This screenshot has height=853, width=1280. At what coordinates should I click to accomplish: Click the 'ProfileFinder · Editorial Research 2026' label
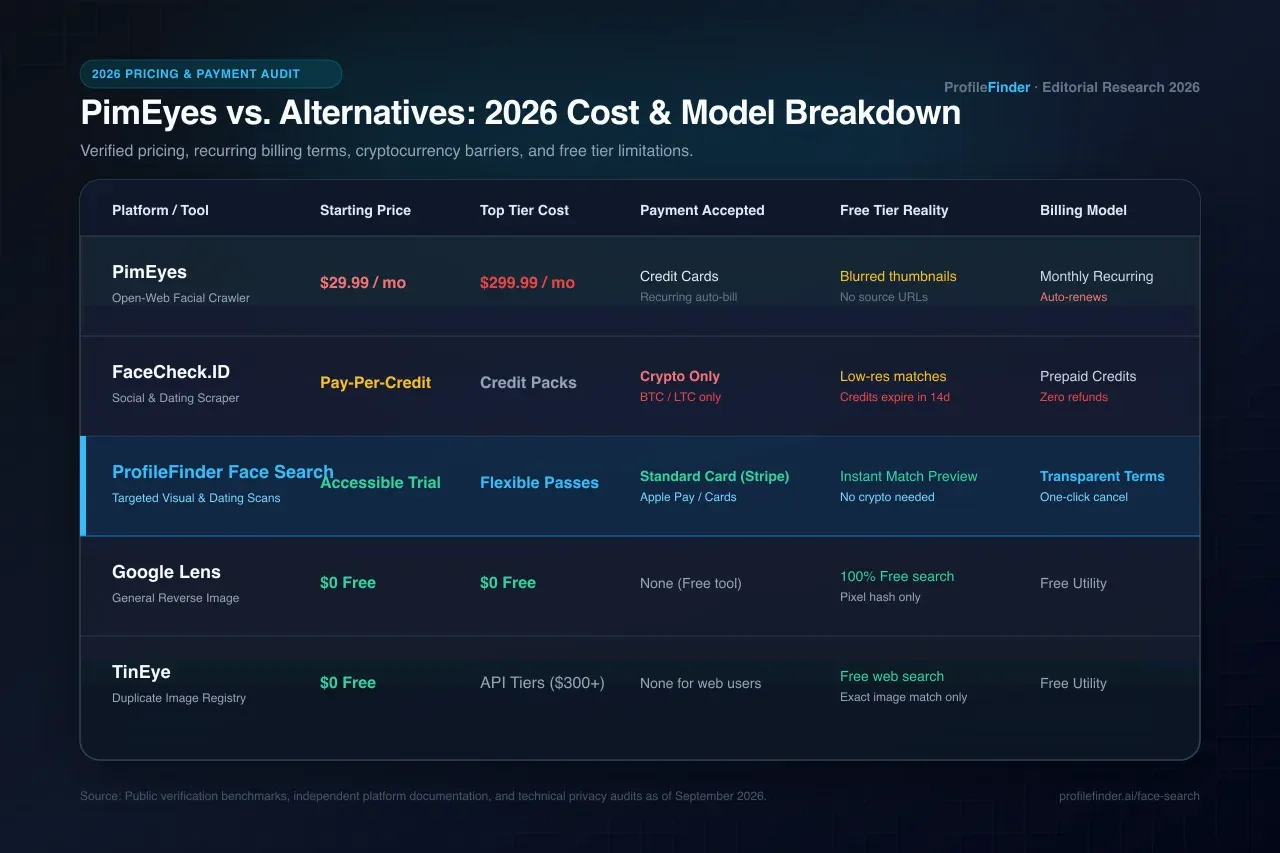pos(1072,87)
